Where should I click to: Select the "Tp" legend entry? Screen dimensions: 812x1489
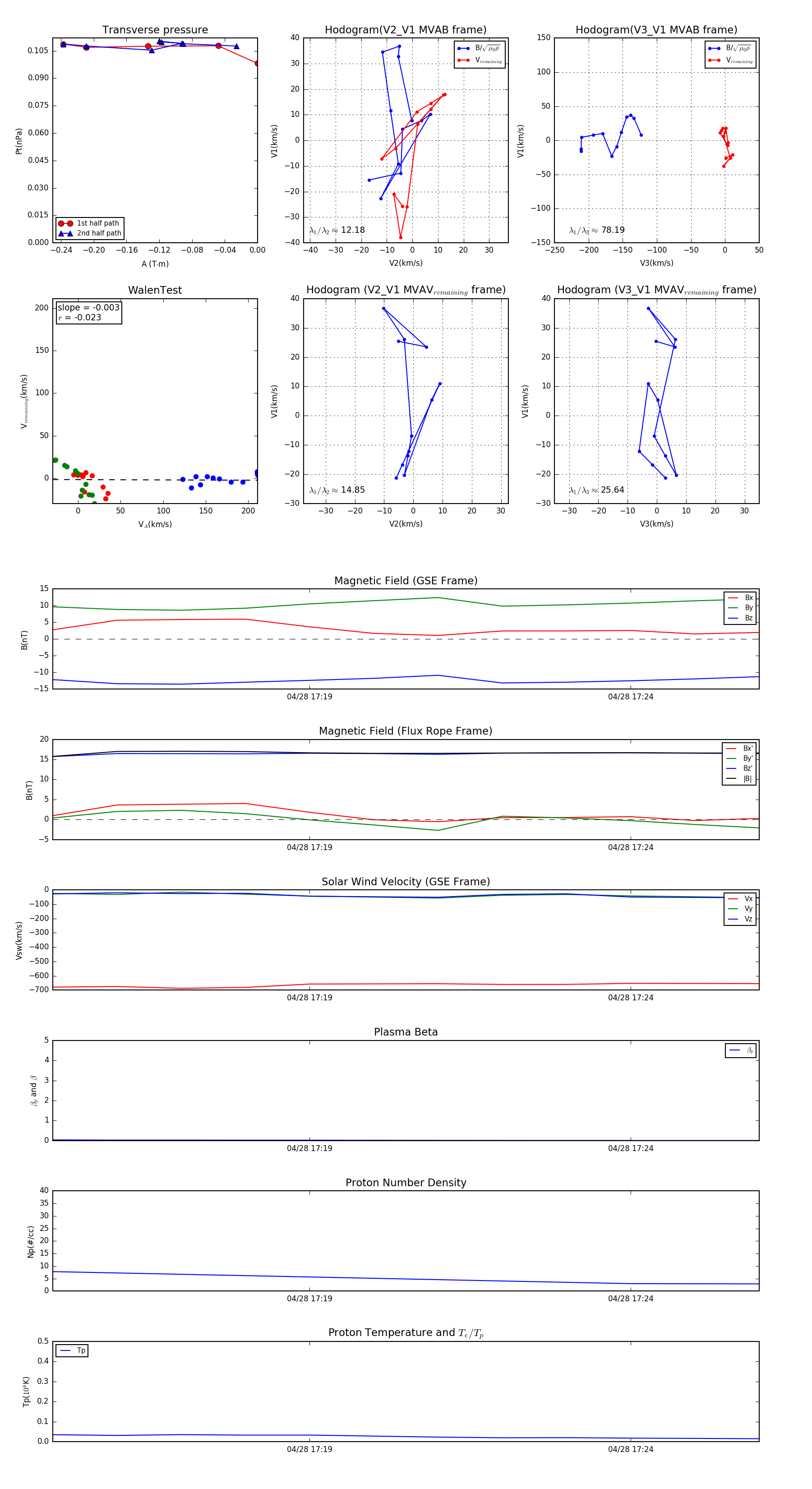72,1351
